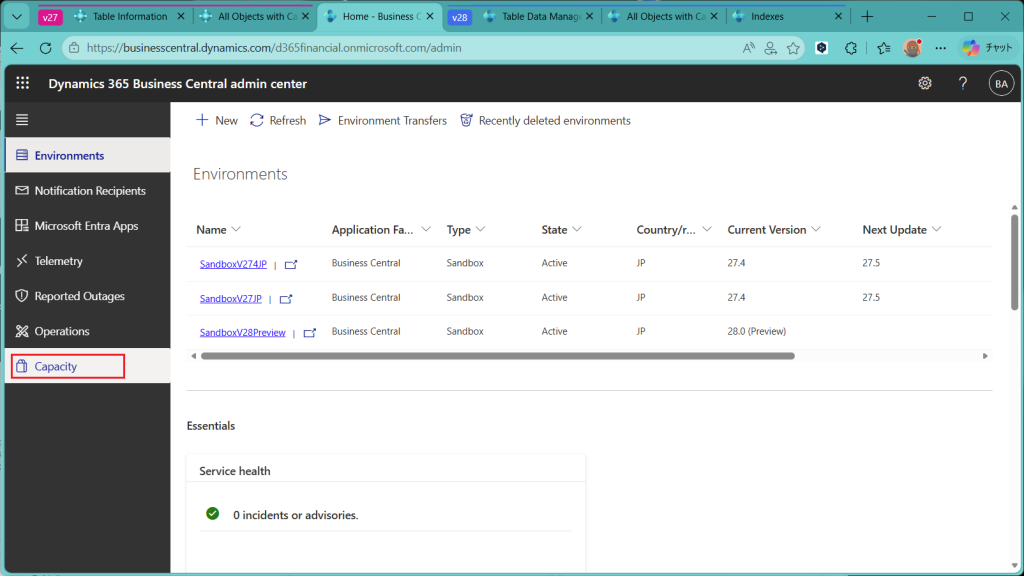The height and width of the screenshot is (576, 1024).
Task: Go to Telemetry in the sidebar
Action: tap(58, 261)
